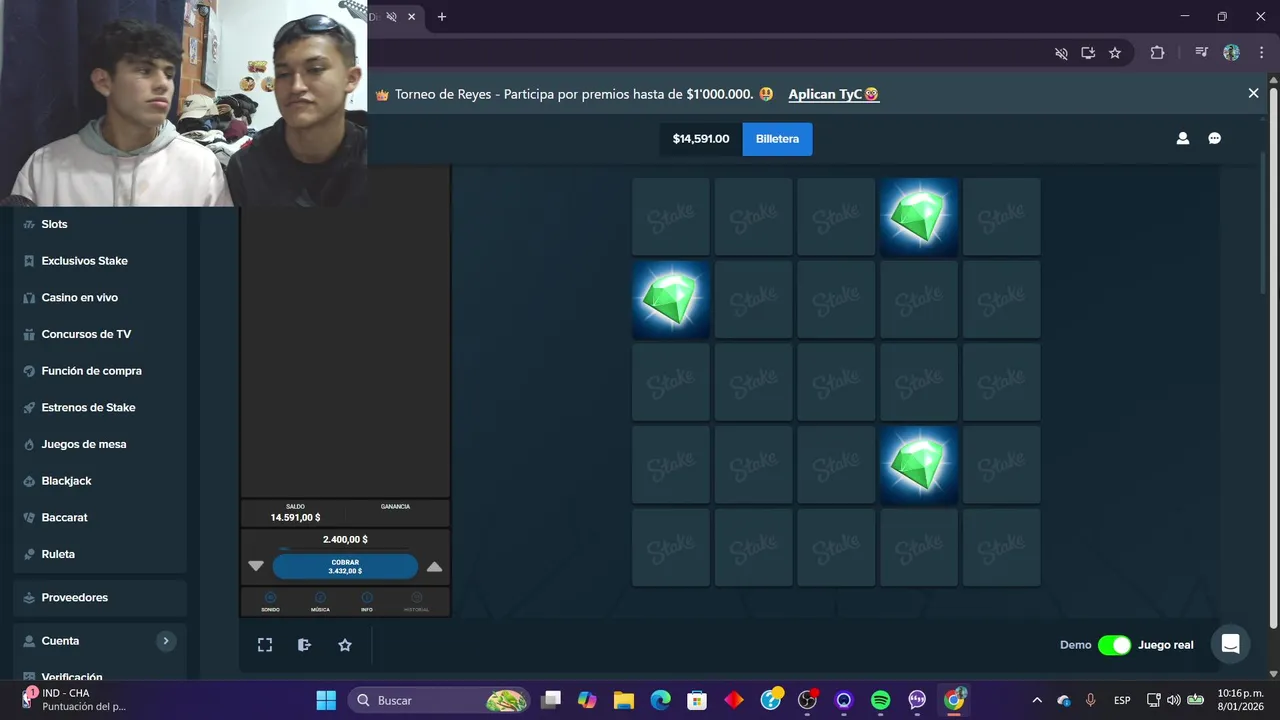The width and height of the screenshot is (1280, 720).
Task: Click the revealed gem in the second row
Action: (671, 300)
